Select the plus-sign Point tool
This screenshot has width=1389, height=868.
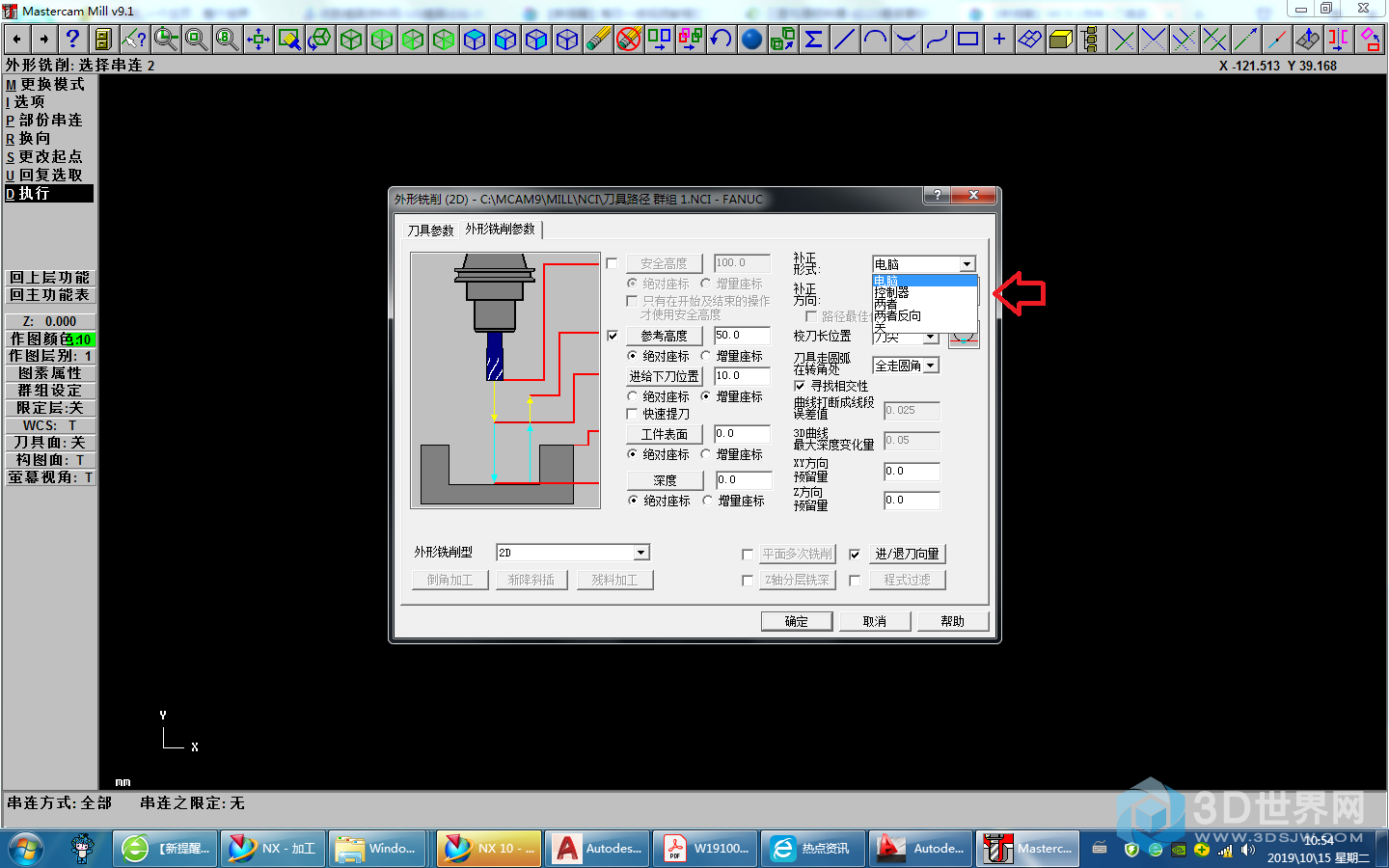[x=998, y=40]
